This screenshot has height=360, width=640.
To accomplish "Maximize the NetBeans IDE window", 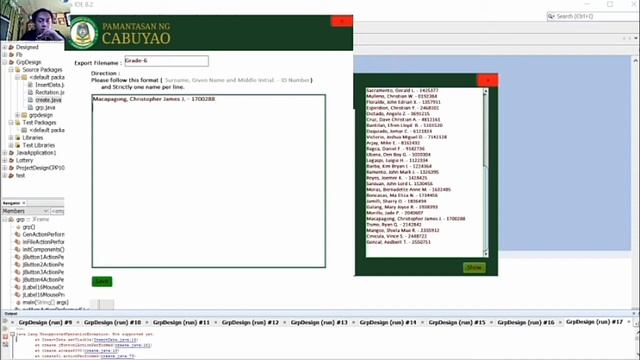I will point(610,4).
